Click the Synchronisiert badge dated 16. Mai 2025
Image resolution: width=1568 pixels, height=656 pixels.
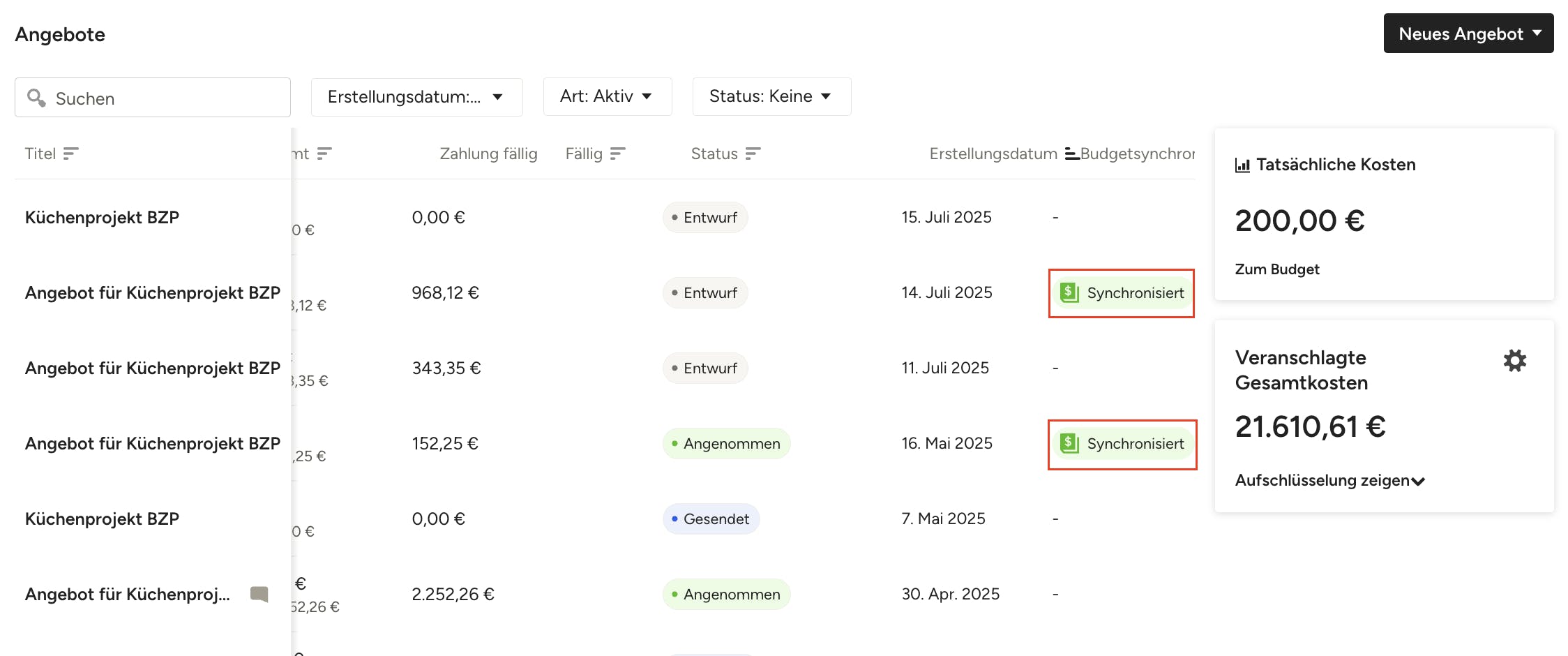(x=1122, y=444)
